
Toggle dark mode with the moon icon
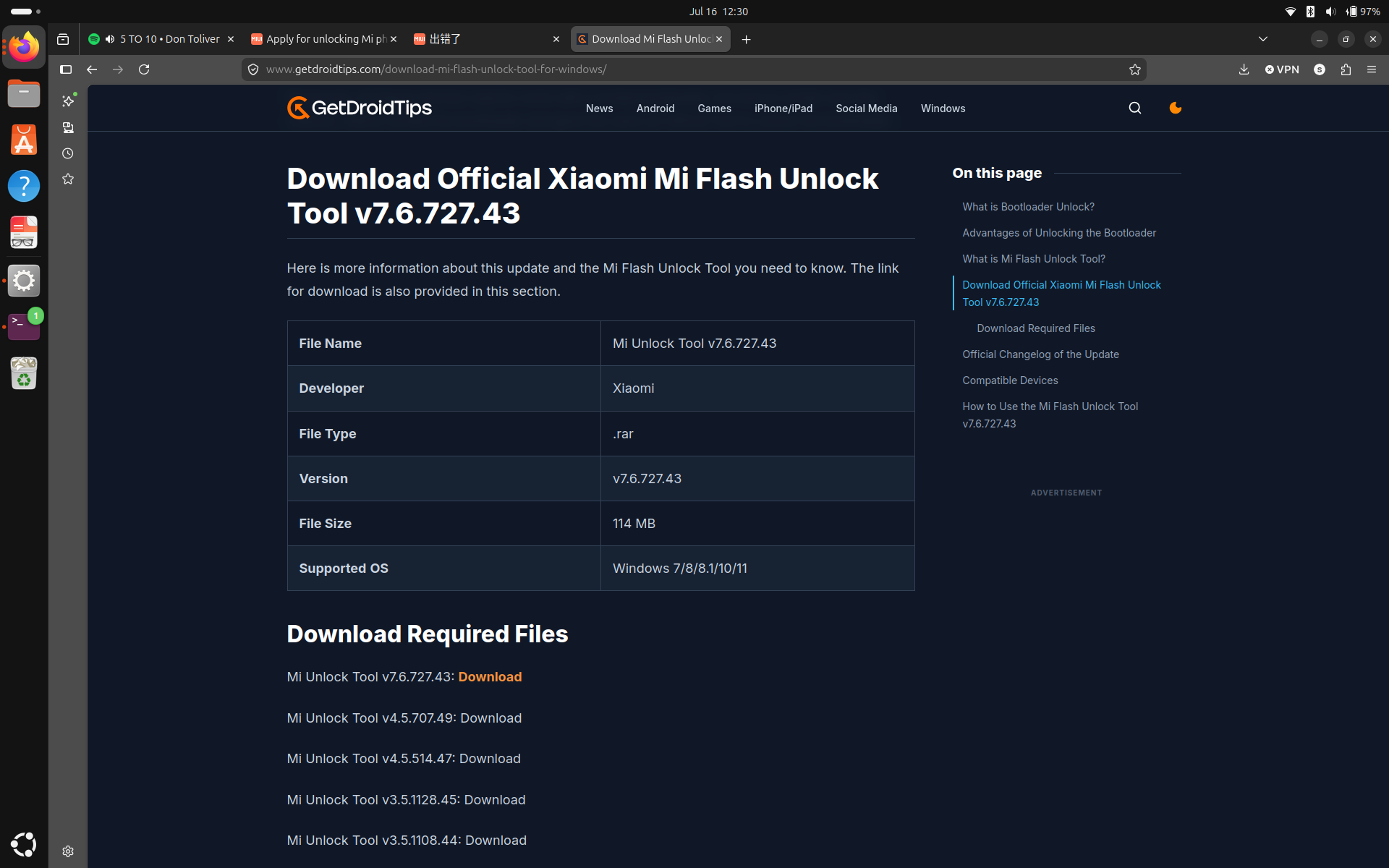[x=1176, y=108]
